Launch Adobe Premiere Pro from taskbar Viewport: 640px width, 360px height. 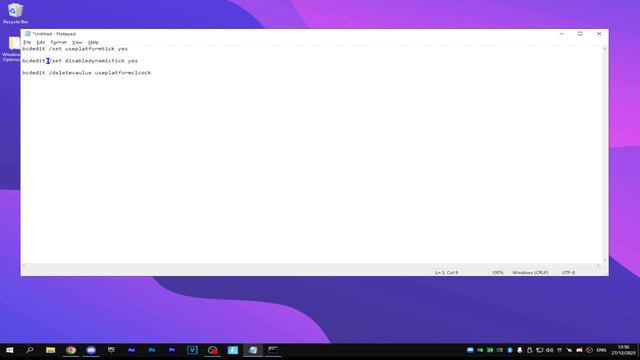tap(172, 350)
